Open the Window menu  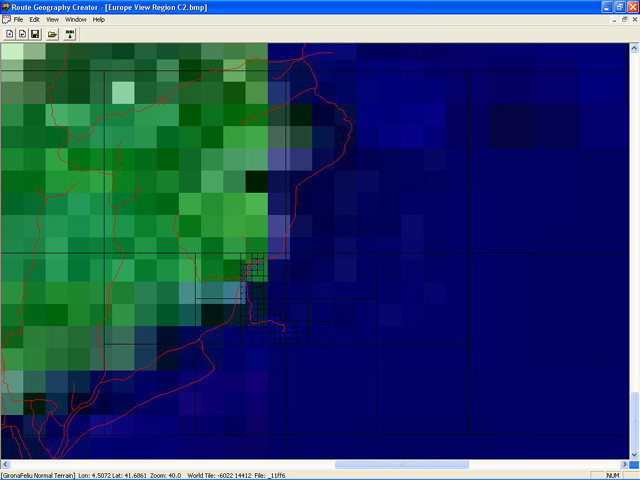(75, 19)
